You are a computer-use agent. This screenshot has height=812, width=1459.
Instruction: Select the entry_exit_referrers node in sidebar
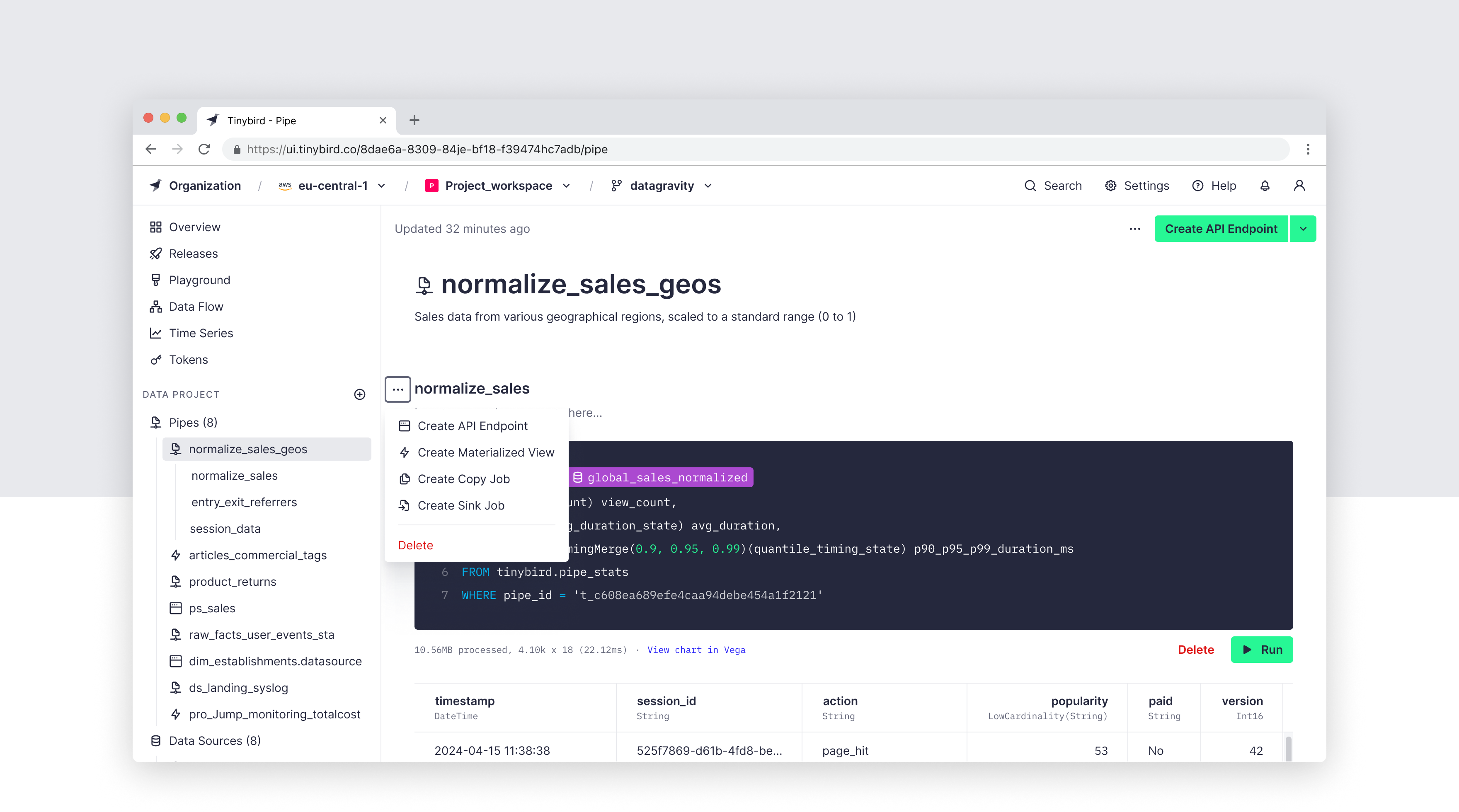click(x=244, y=502)
